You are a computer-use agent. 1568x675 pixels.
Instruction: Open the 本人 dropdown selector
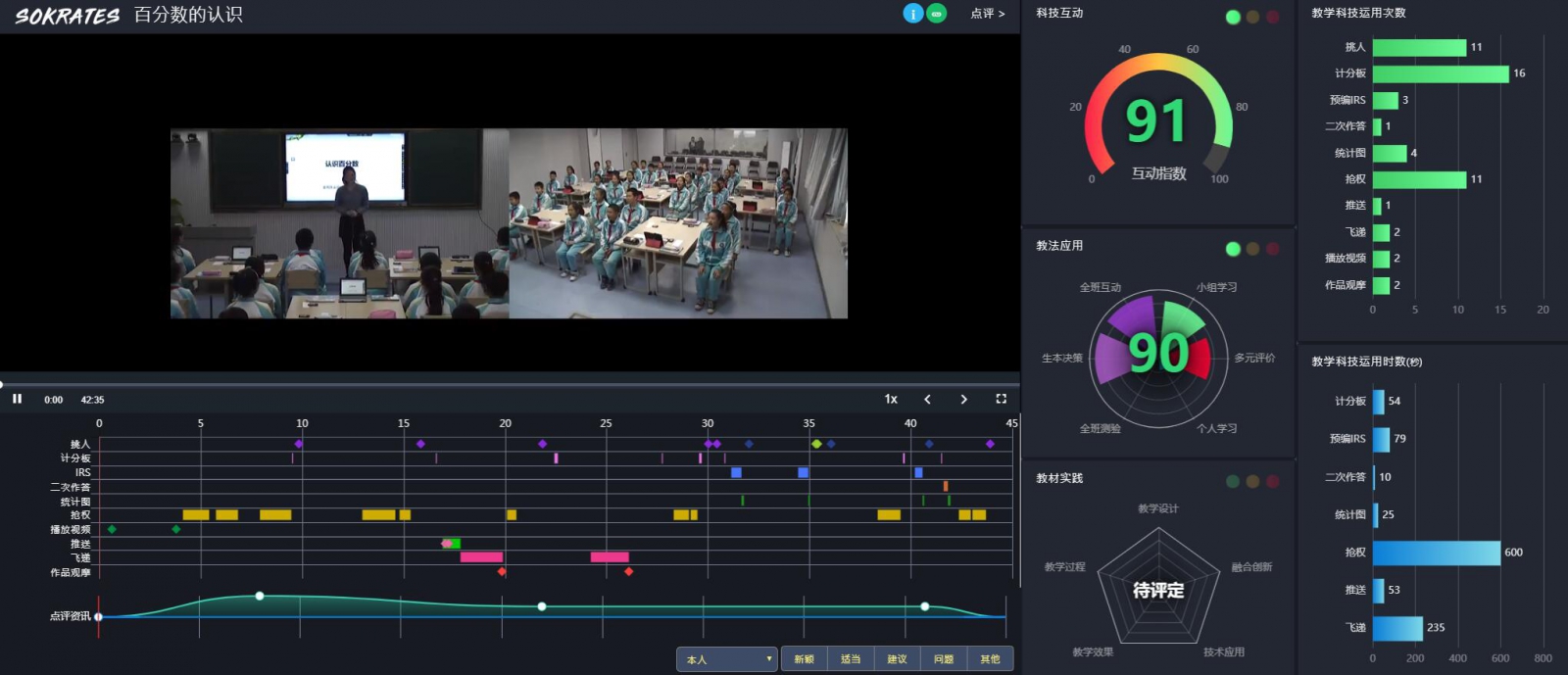pyautogui.click(x=726, y=659)
